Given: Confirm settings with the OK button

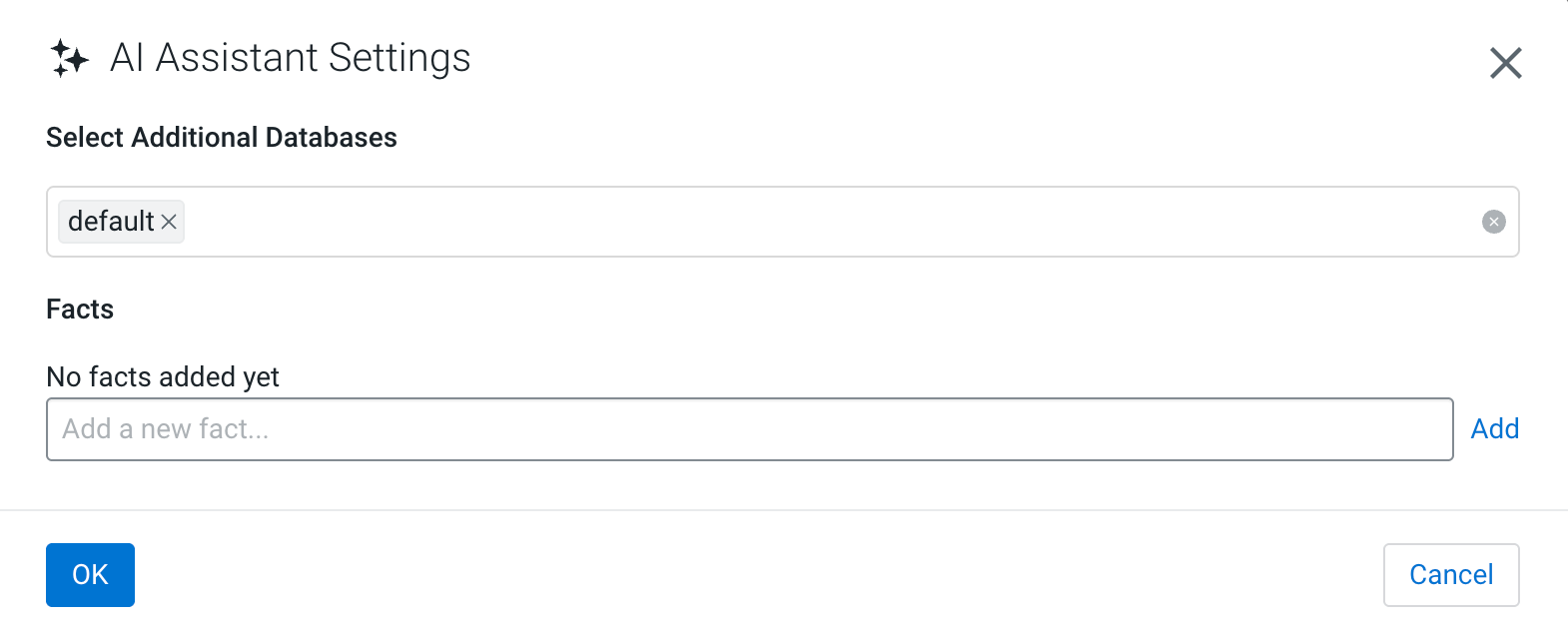Looking at the screenshot, I should click(x=90, y=575).
